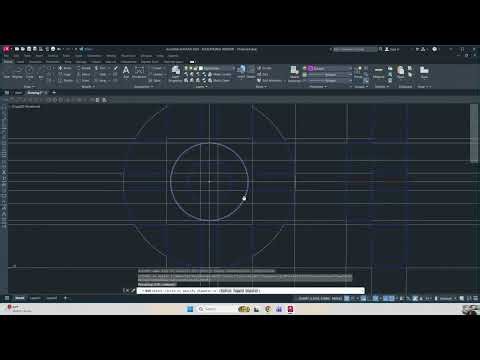Image resolution: width=480 pixels, height=360 pixels.
Task: Select the Dimension tool in Annotation panel
Action: click(139, 71)
